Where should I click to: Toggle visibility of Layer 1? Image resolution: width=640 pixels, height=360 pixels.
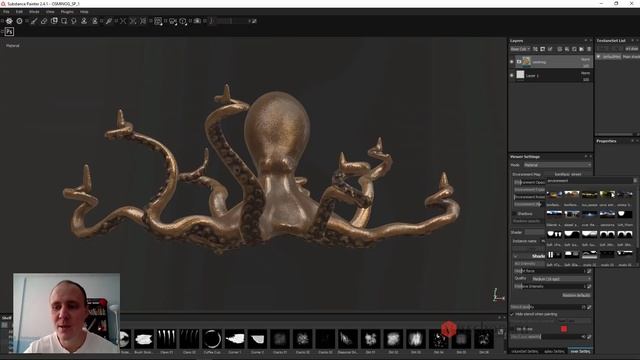pyautogui.click(x=512, y=75)
